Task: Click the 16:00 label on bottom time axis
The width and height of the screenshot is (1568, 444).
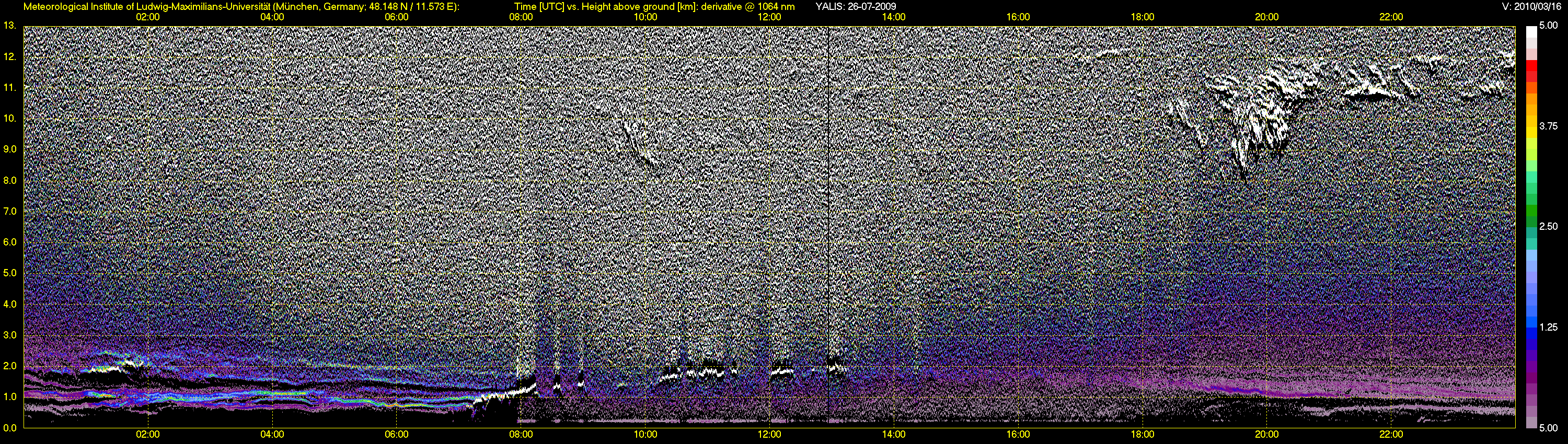Action: (x=1018, y=435)
